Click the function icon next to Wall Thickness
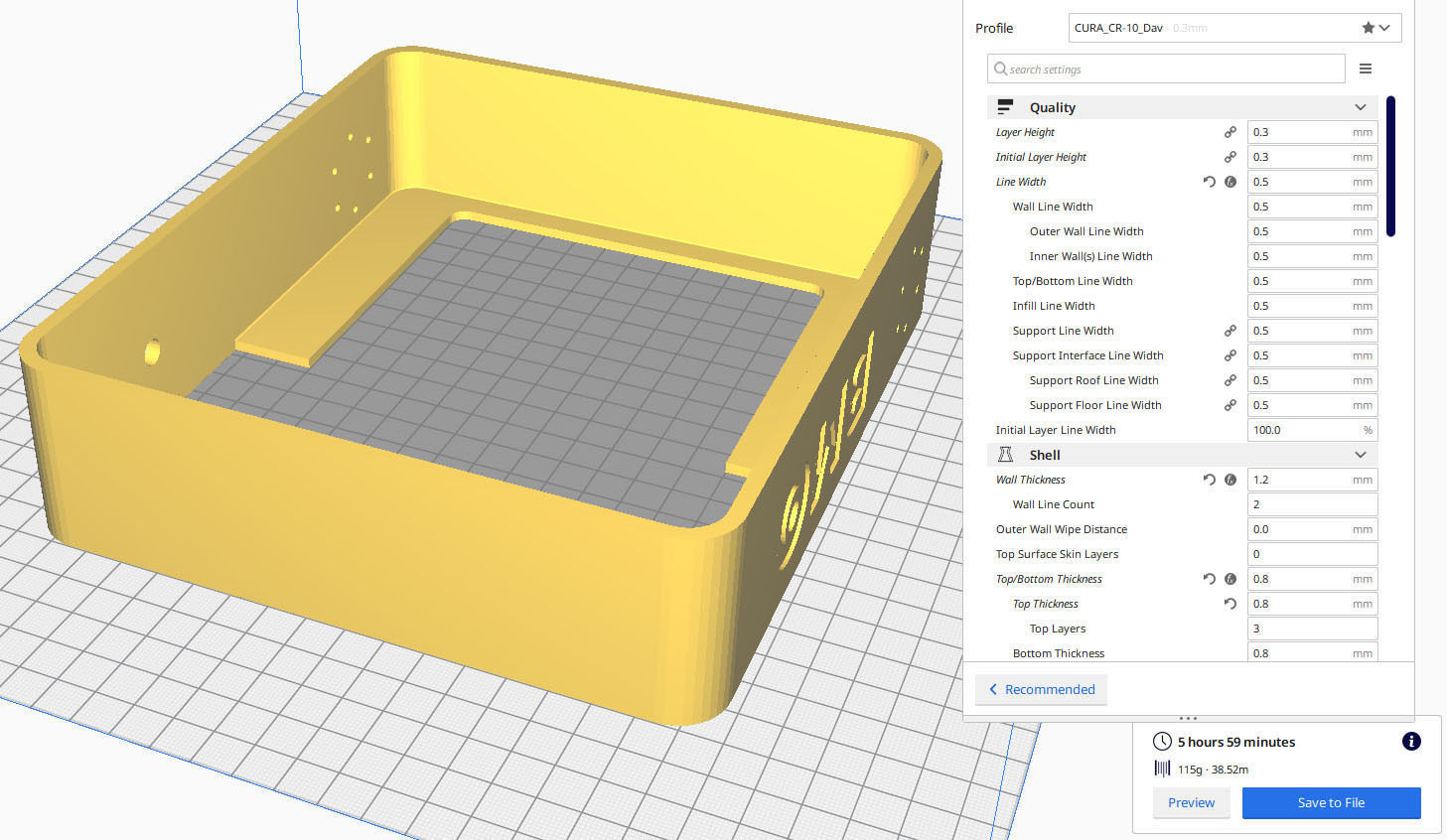This screenshot has height=840, width=1447. click(1230, 480)
